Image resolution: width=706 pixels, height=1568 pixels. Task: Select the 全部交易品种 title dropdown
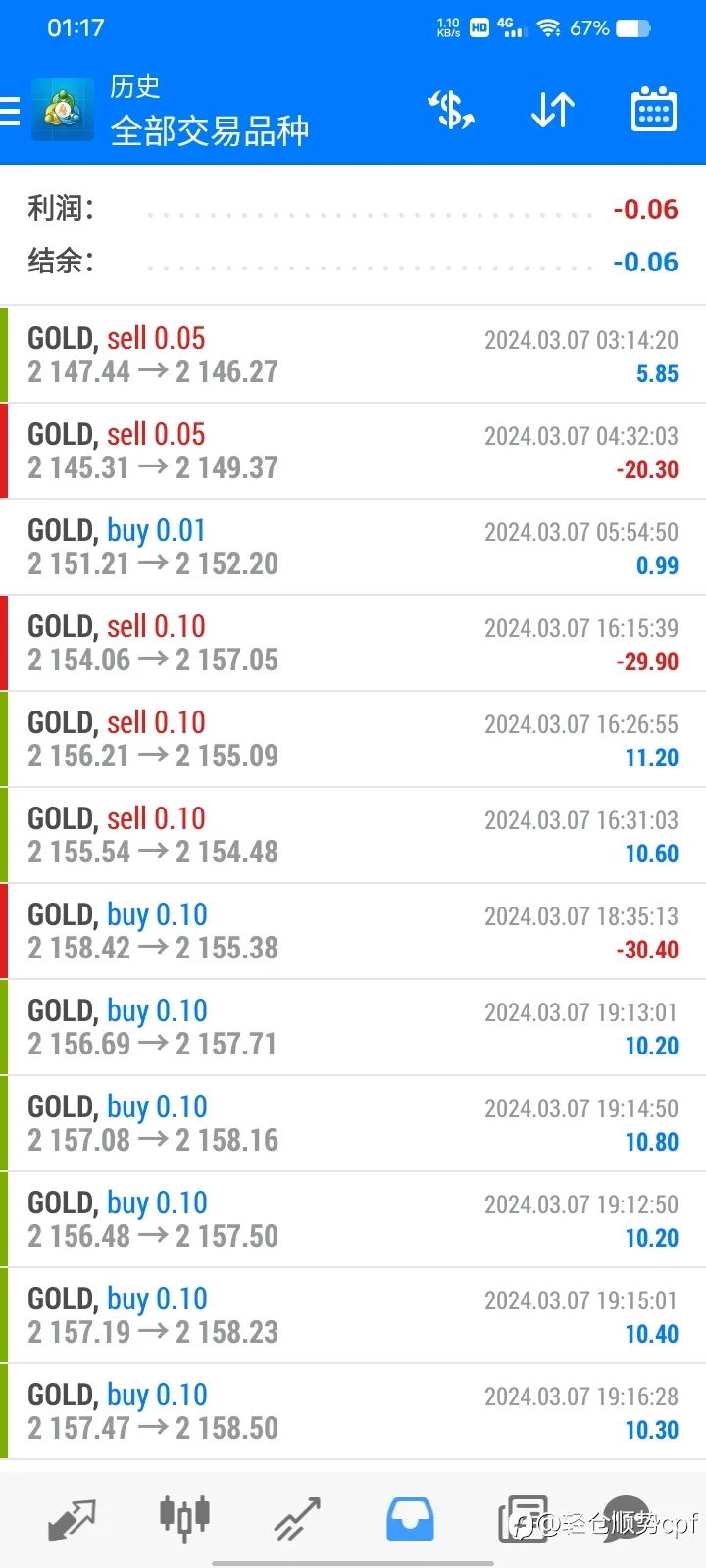210,129
